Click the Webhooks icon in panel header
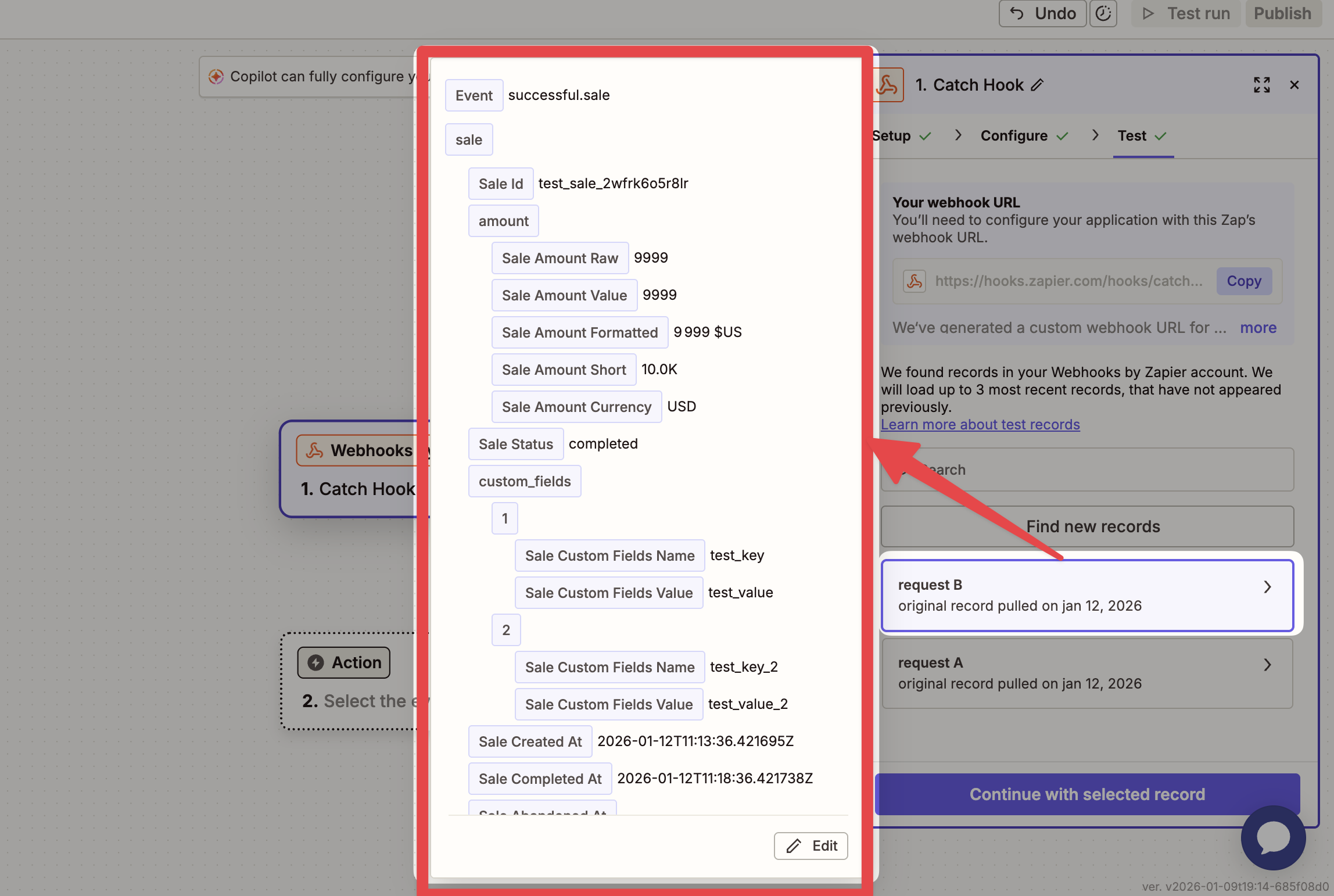The height and width of the screenshot is (896, 1334). point(888,85)
